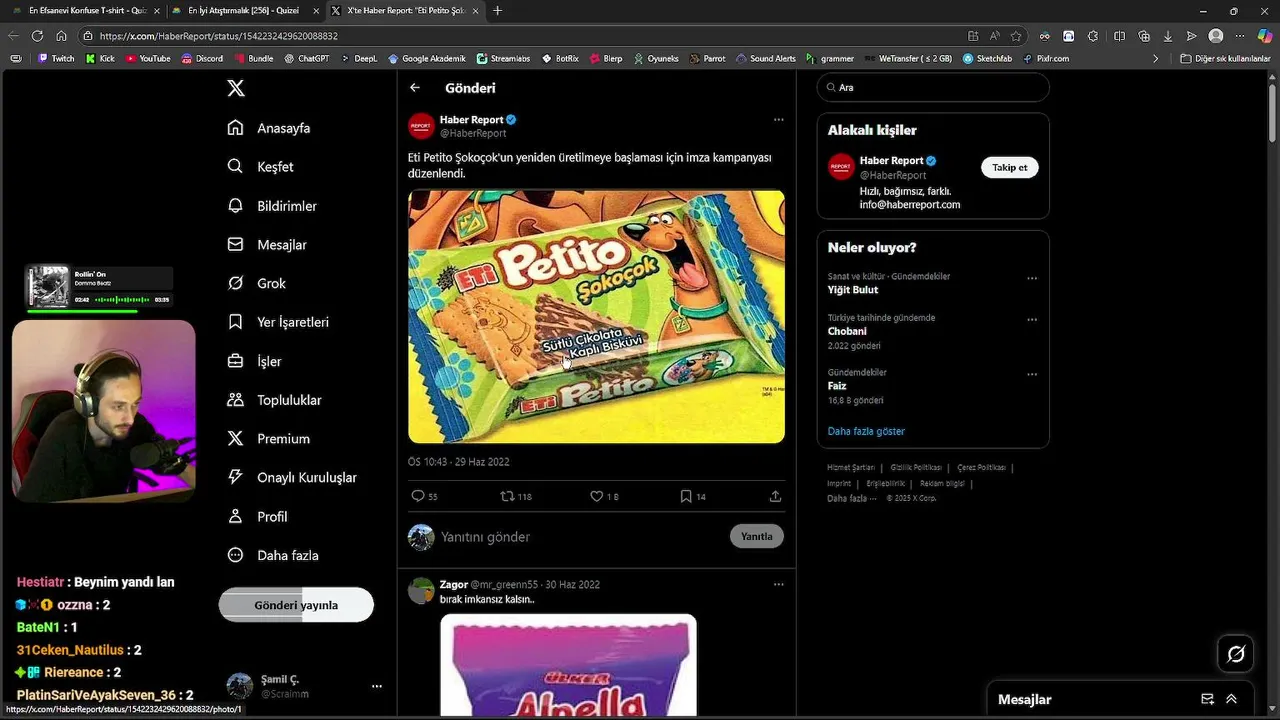1280x720 pixels.
Task: Open the Grok floating button
Action: click(x=1236, y=654)
